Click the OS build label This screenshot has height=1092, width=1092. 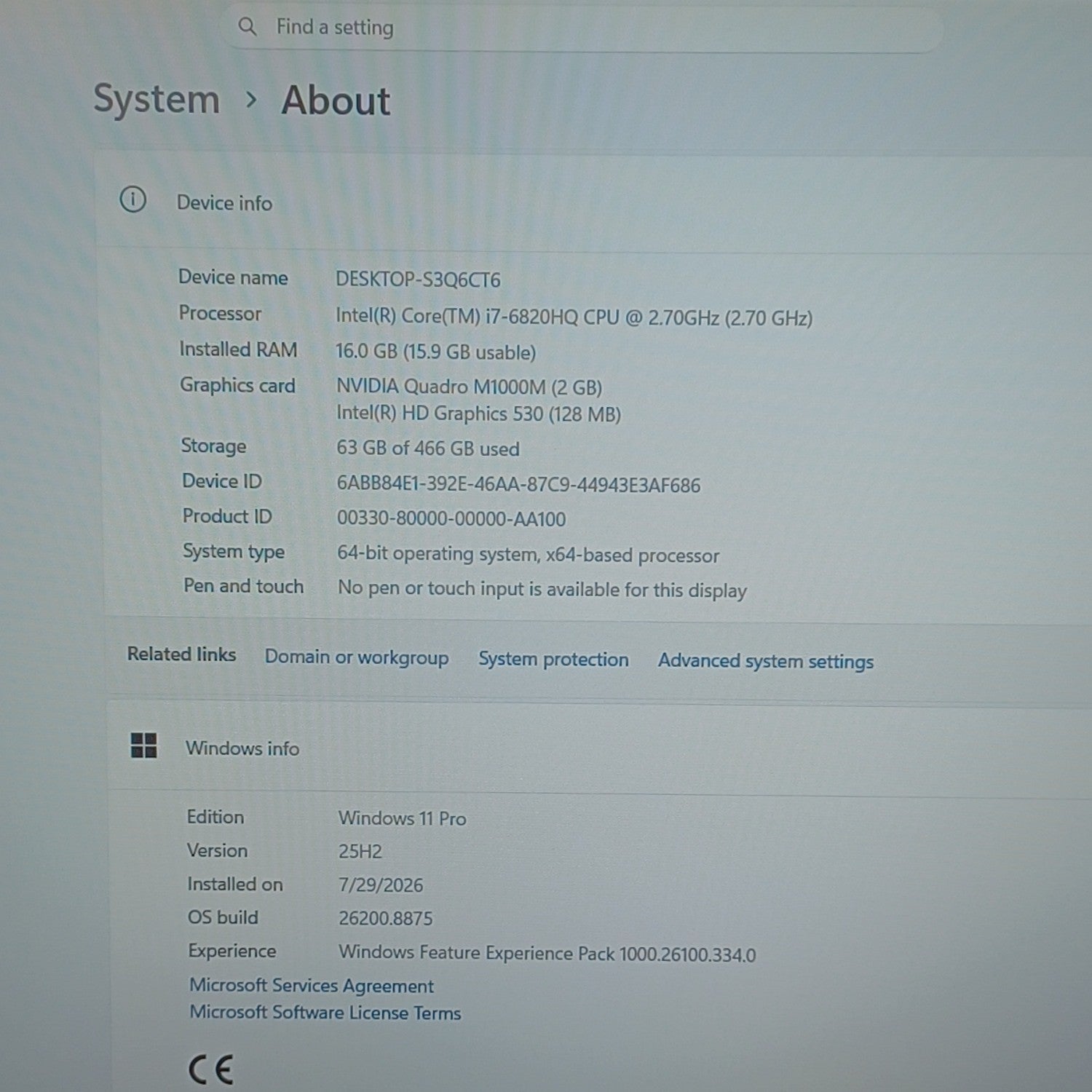click(223, 917)
